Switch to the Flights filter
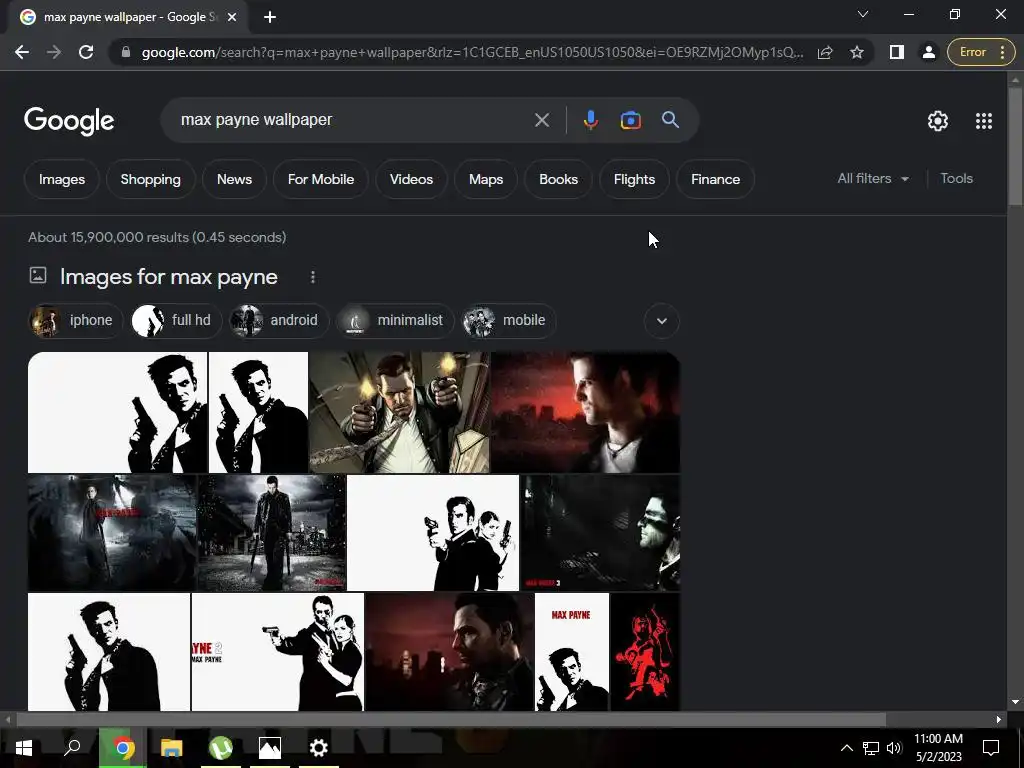1024x768 pixels. click(634, 179)
